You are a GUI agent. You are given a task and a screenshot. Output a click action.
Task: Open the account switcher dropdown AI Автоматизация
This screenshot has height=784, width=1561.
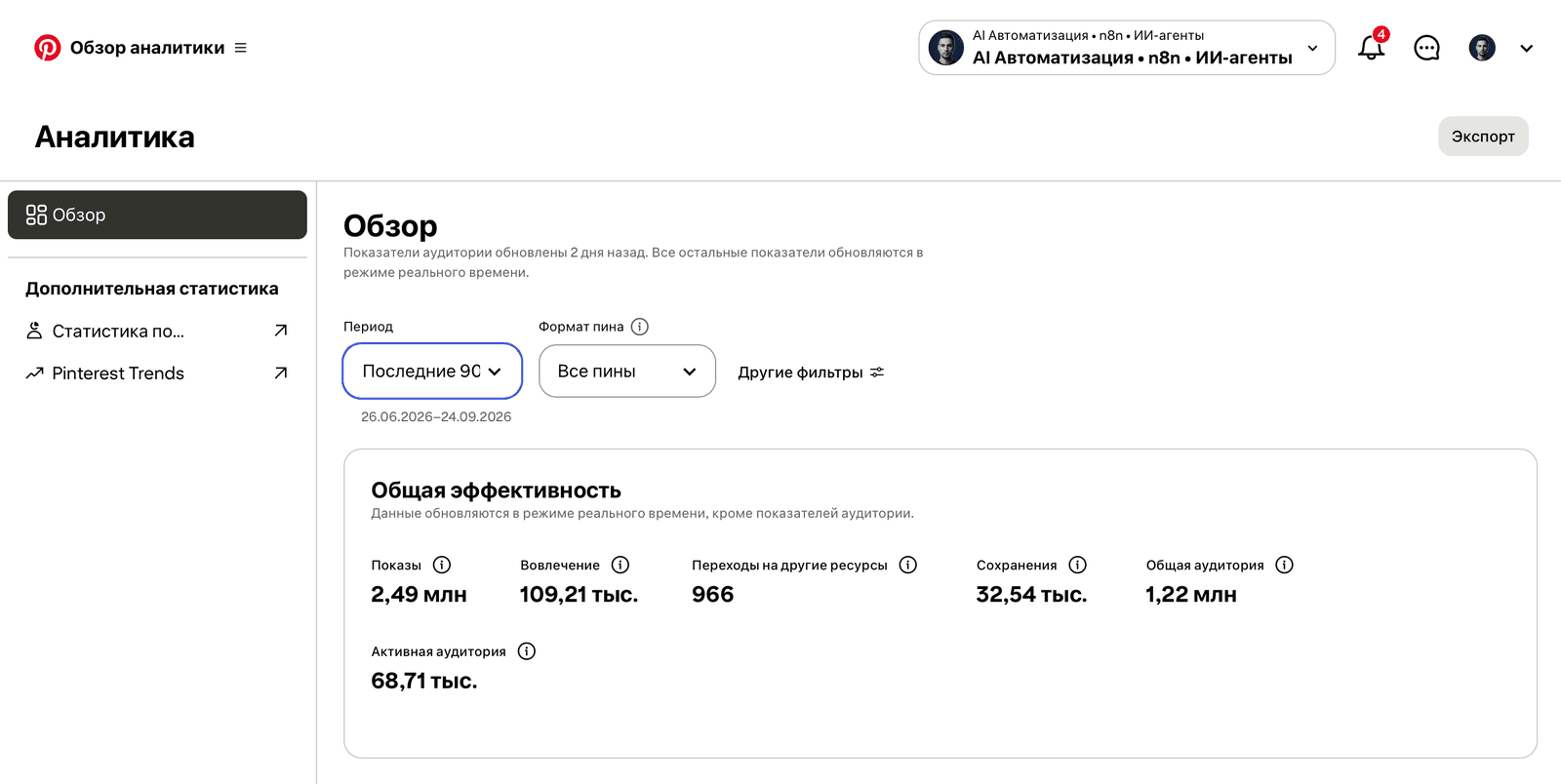[x=1127, y=48]
